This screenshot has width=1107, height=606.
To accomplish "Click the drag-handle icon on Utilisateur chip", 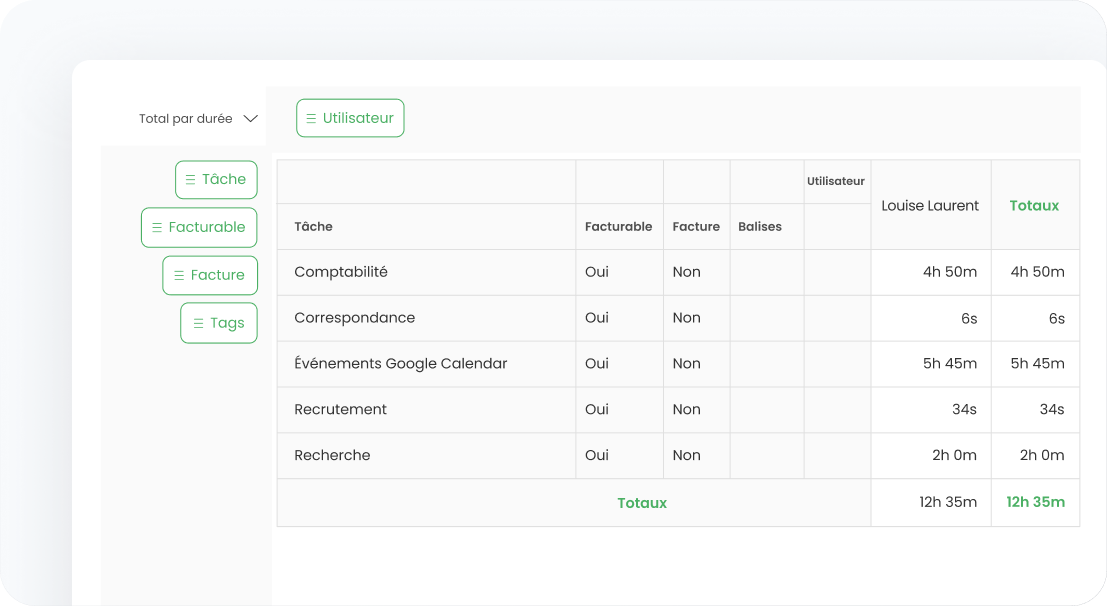I will 311,119.
